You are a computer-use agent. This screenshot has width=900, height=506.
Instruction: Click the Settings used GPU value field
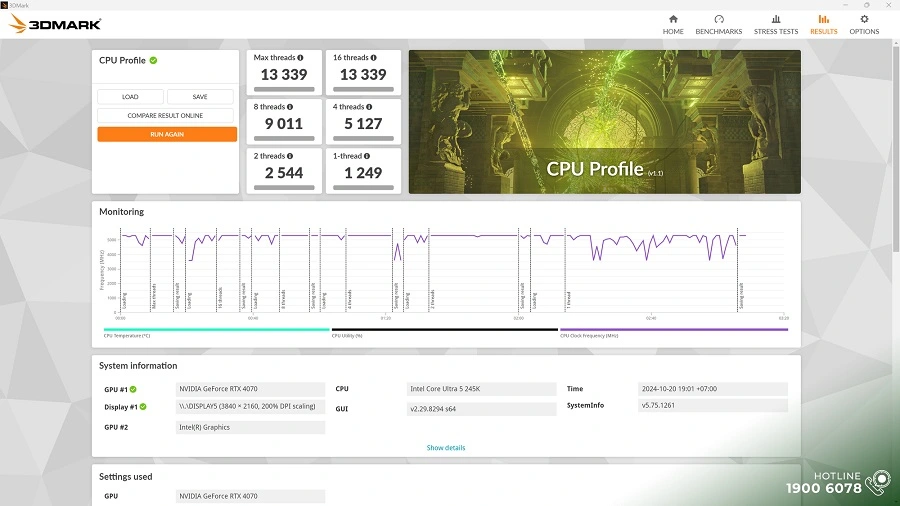click(x=250, y=496)
